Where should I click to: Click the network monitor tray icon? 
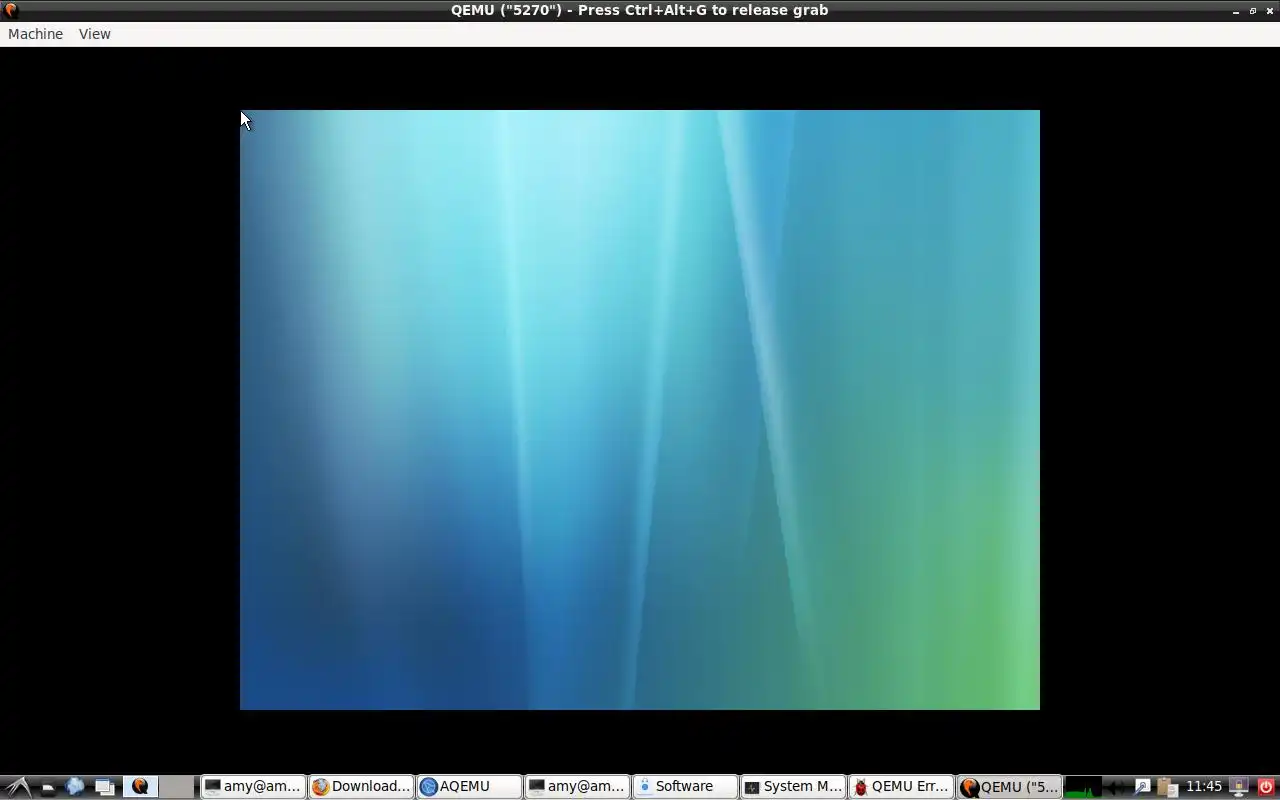pos(1239,787)
